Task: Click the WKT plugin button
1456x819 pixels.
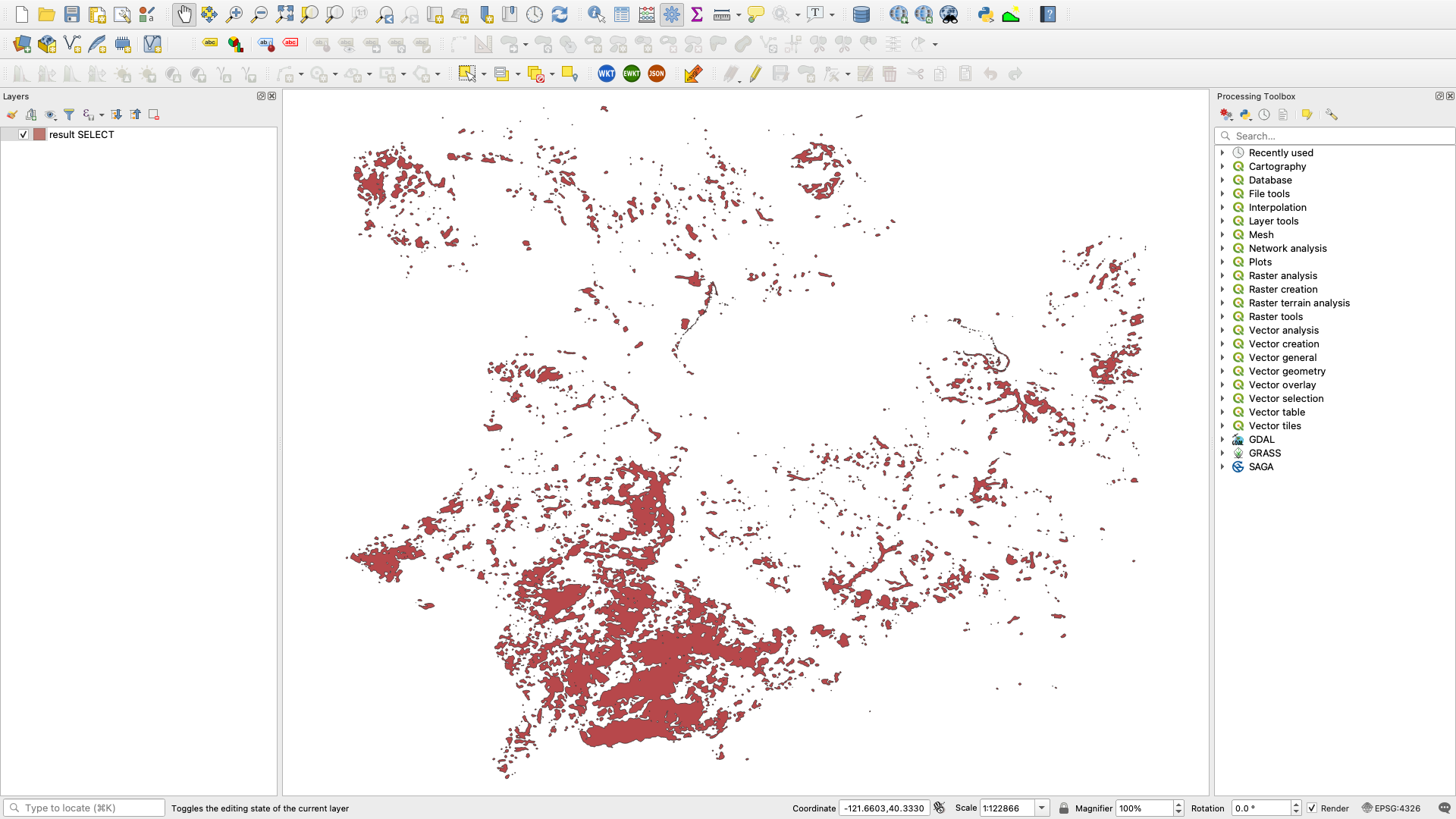Action: point(607,74)
